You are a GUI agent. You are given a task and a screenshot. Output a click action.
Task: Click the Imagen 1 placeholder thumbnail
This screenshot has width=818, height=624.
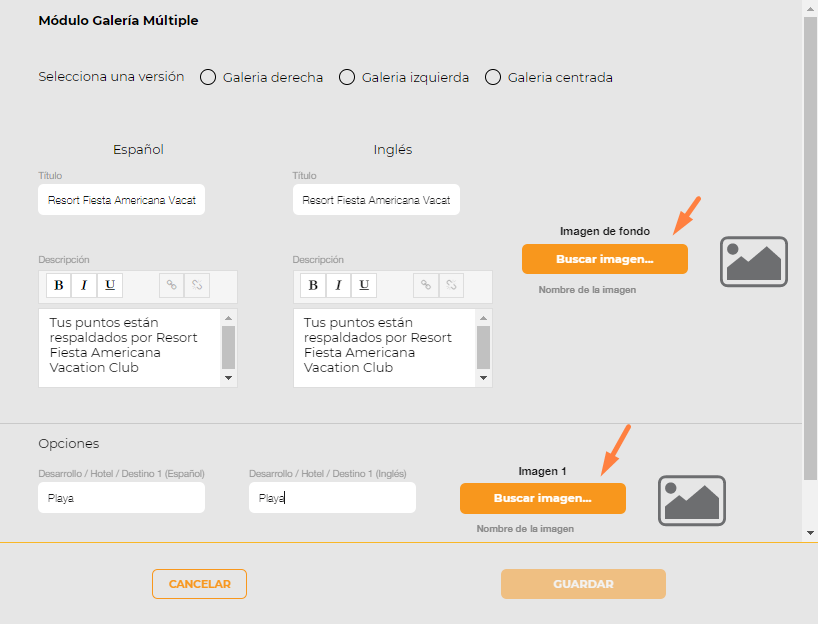click(x=692, y=500)
